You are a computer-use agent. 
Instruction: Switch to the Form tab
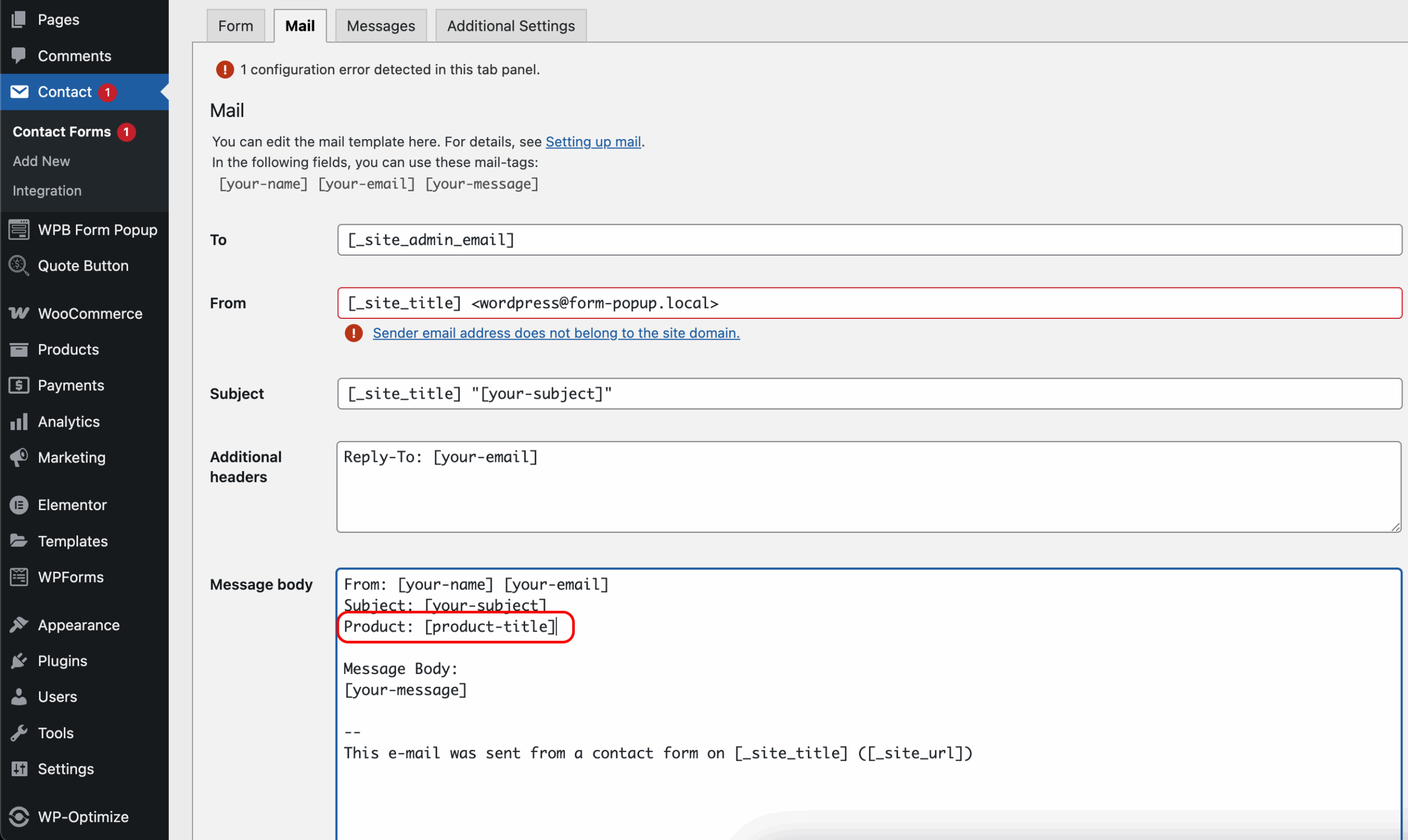coord(235,26)
